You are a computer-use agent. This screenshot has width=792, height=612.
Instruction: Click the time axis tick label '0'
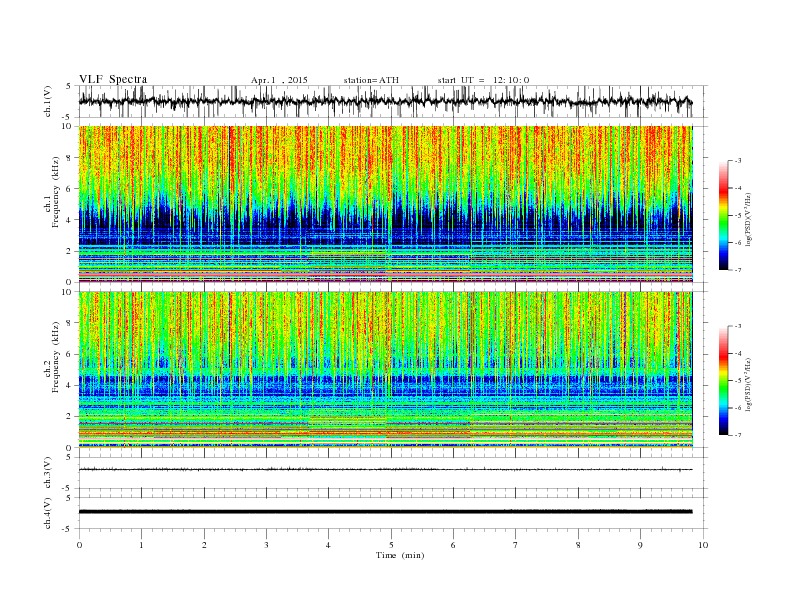(x=79, y=545)
